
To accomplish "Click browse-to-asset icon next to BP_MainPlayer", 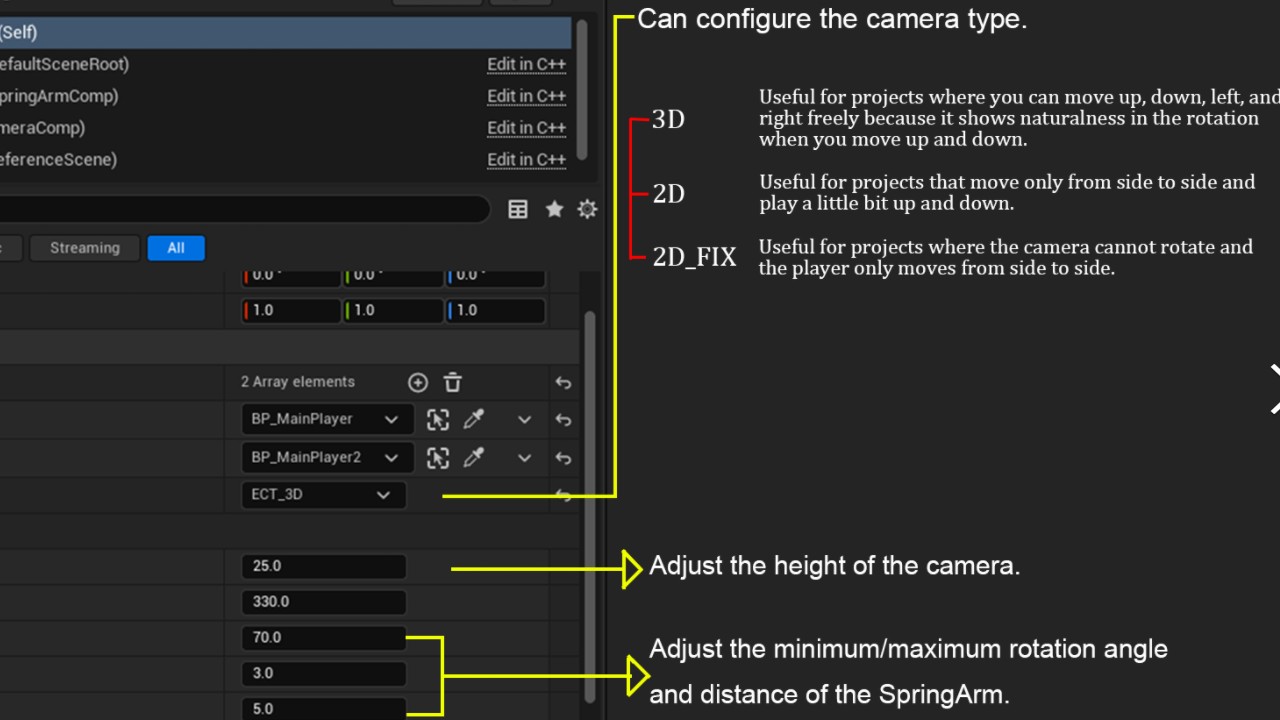I will (x=438, y=420).
